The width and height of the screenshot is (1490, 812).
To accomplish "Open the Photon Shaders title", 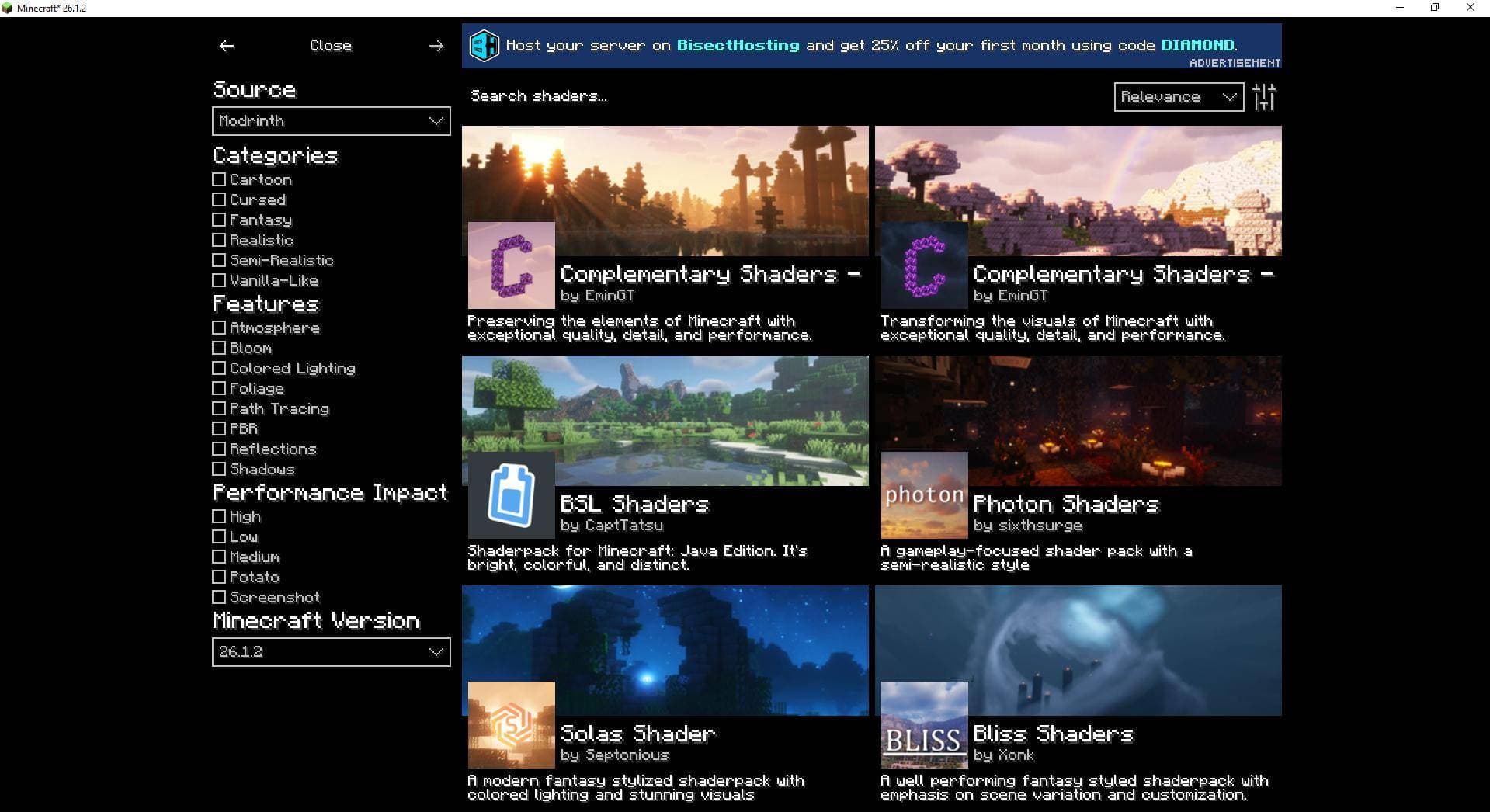I will tap(1065, 504).
